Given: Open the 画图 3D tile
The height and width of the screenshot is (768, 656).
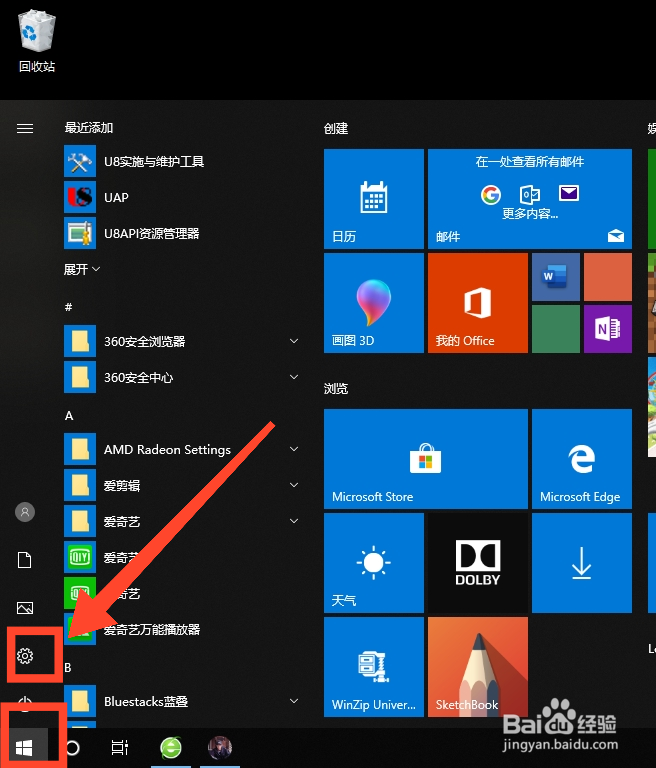Looking at the screenshot, I should click(374, 303).
